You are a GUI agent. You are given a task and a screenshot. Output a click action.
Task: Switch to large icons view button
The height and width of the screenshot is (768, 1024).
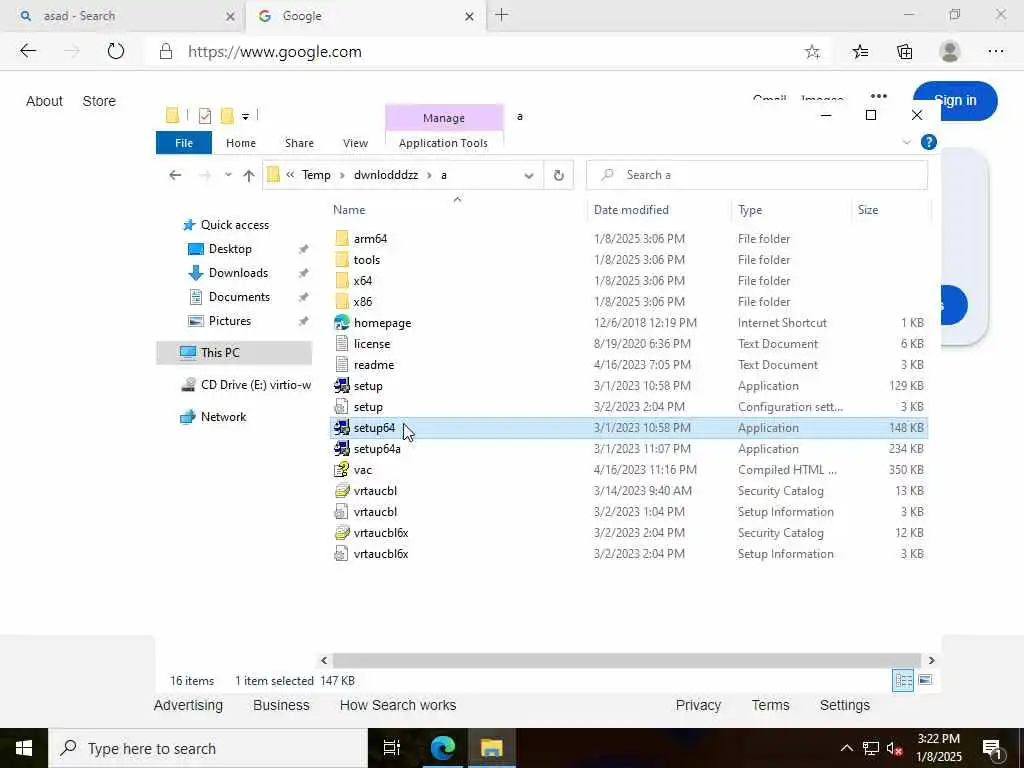pyautogui.click(x=925, y=680)
